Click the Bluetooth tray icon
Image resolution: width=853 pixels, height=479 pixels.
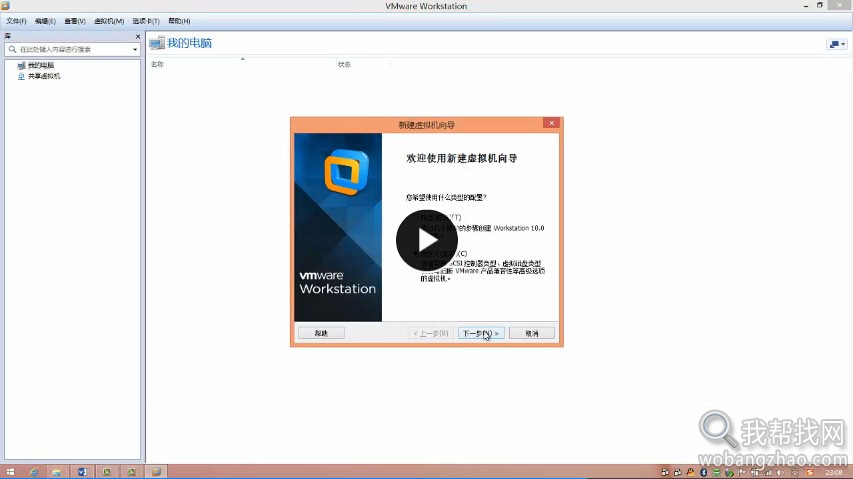point(703,472)
